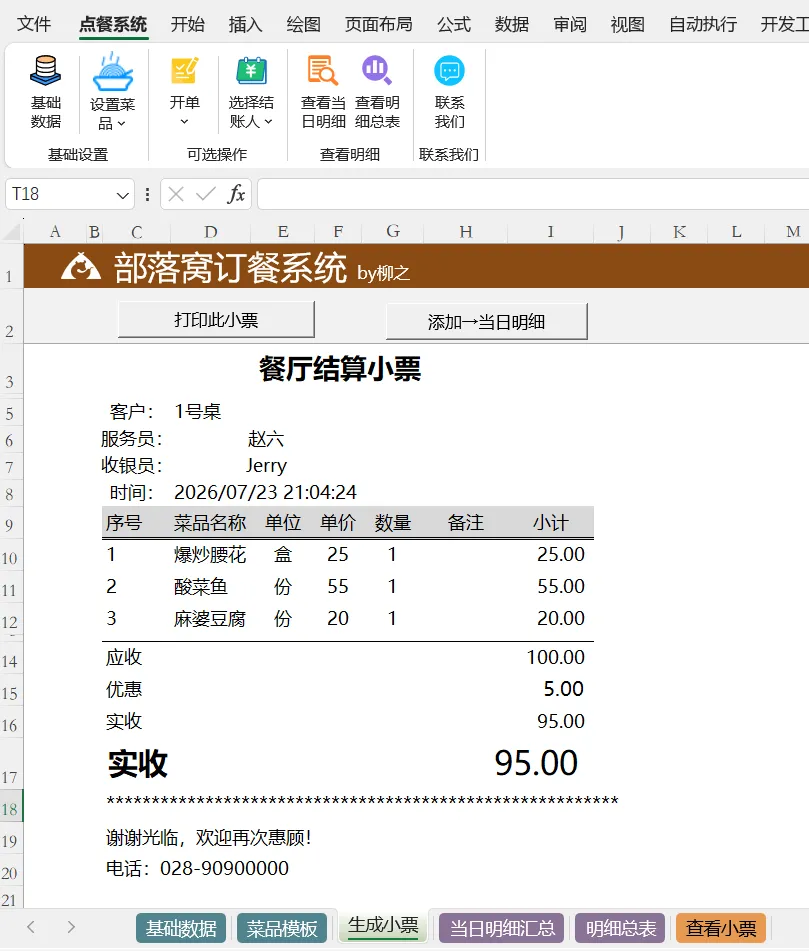
Task: Select column D header
Action: (x=210, y=232)
